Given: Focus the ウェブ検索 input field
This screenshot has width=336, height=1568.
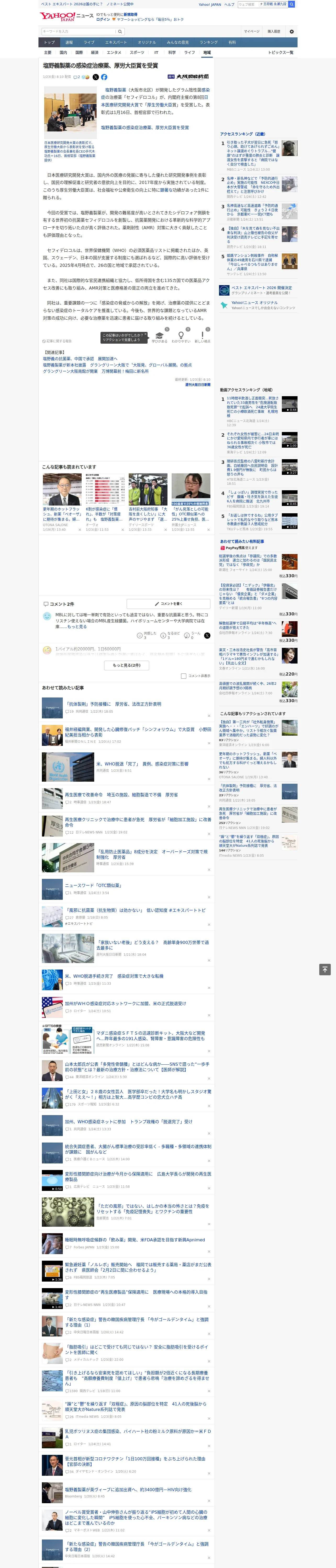Looking at the screenshot, I should coord(248,4).
